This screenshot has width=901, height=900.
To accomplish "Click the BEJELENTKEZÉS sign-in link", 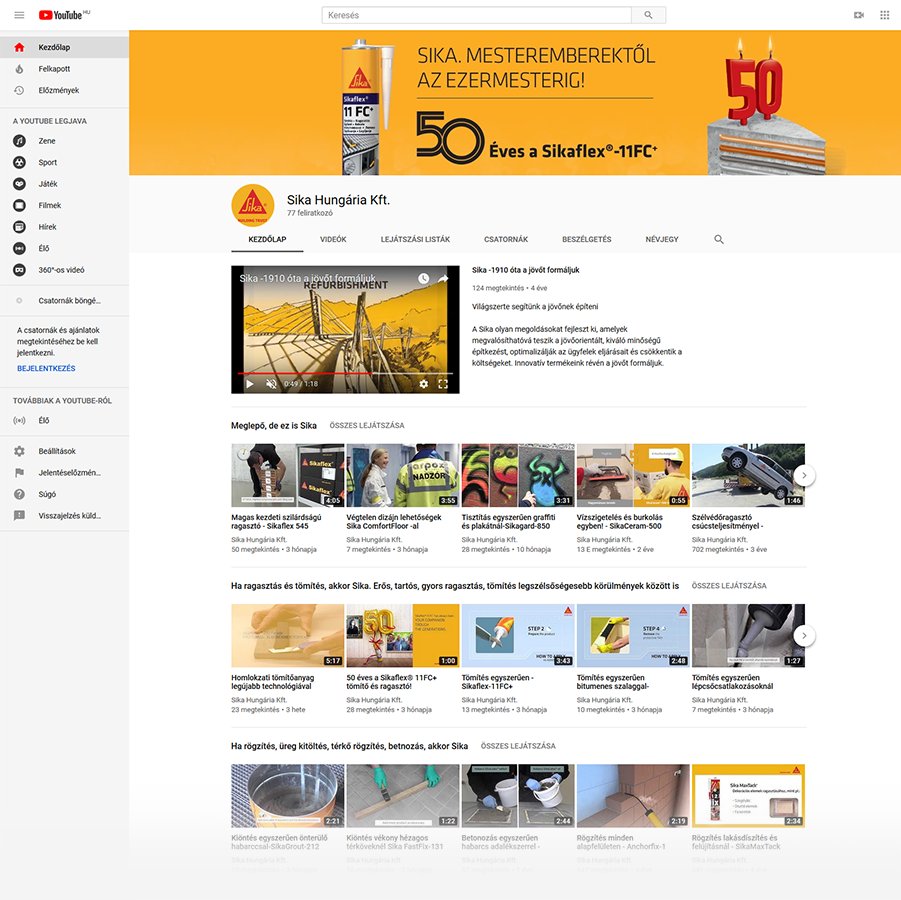I will tap(46, 368).
